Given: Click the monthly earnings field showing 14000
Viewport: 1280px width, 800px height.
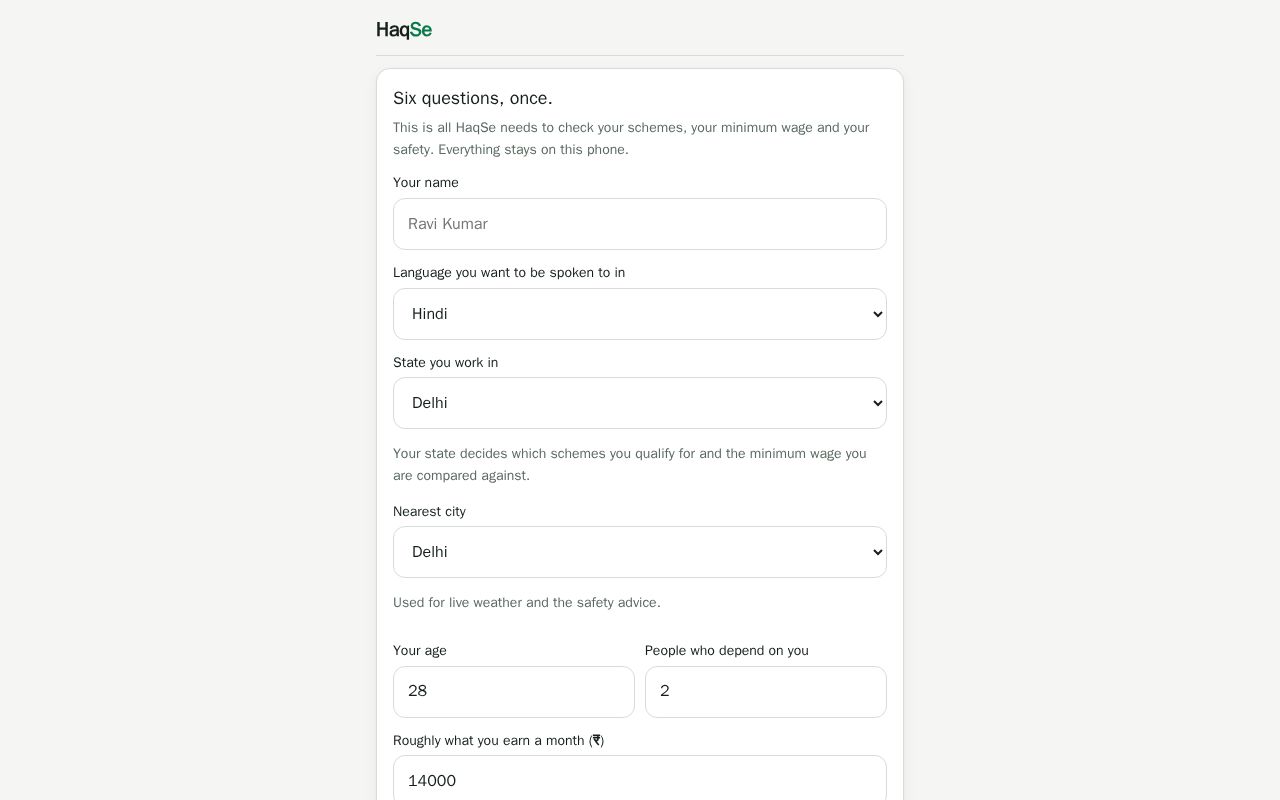Looking at the screenshot, I should (640, 780).
